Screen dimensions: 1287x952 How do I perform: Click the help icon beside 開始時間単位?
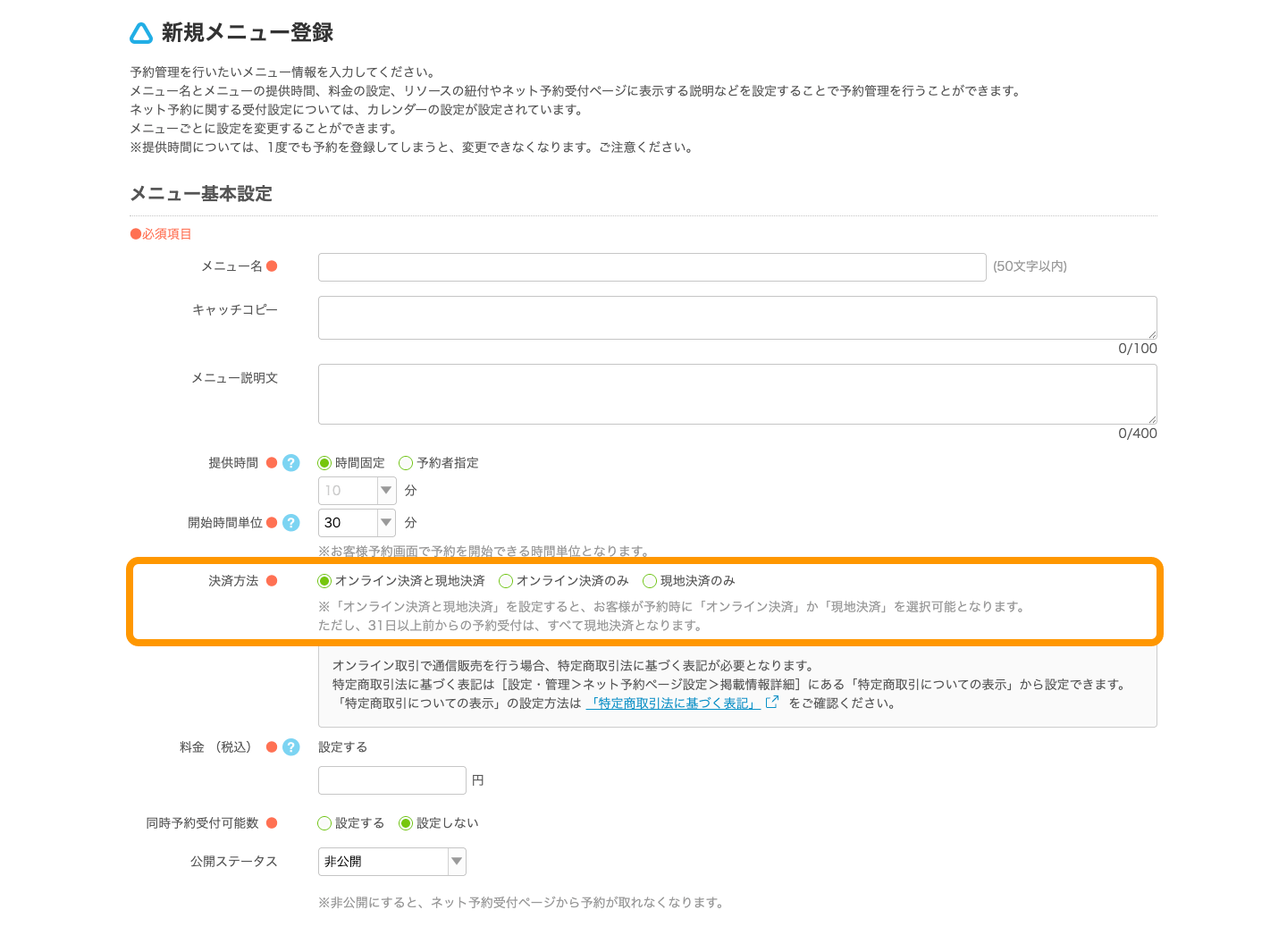click(x=290, y=523)
